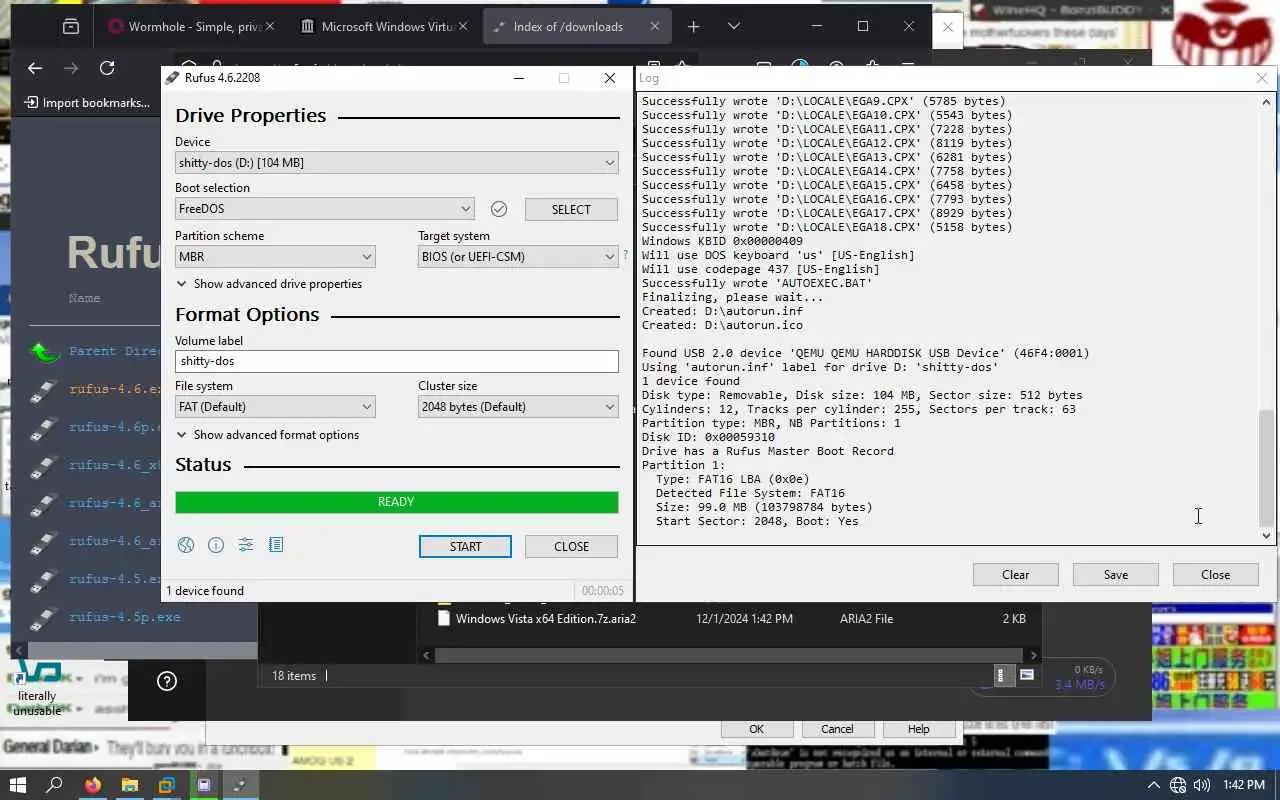Click the SELECT button in Rufus

coord(571,209)
